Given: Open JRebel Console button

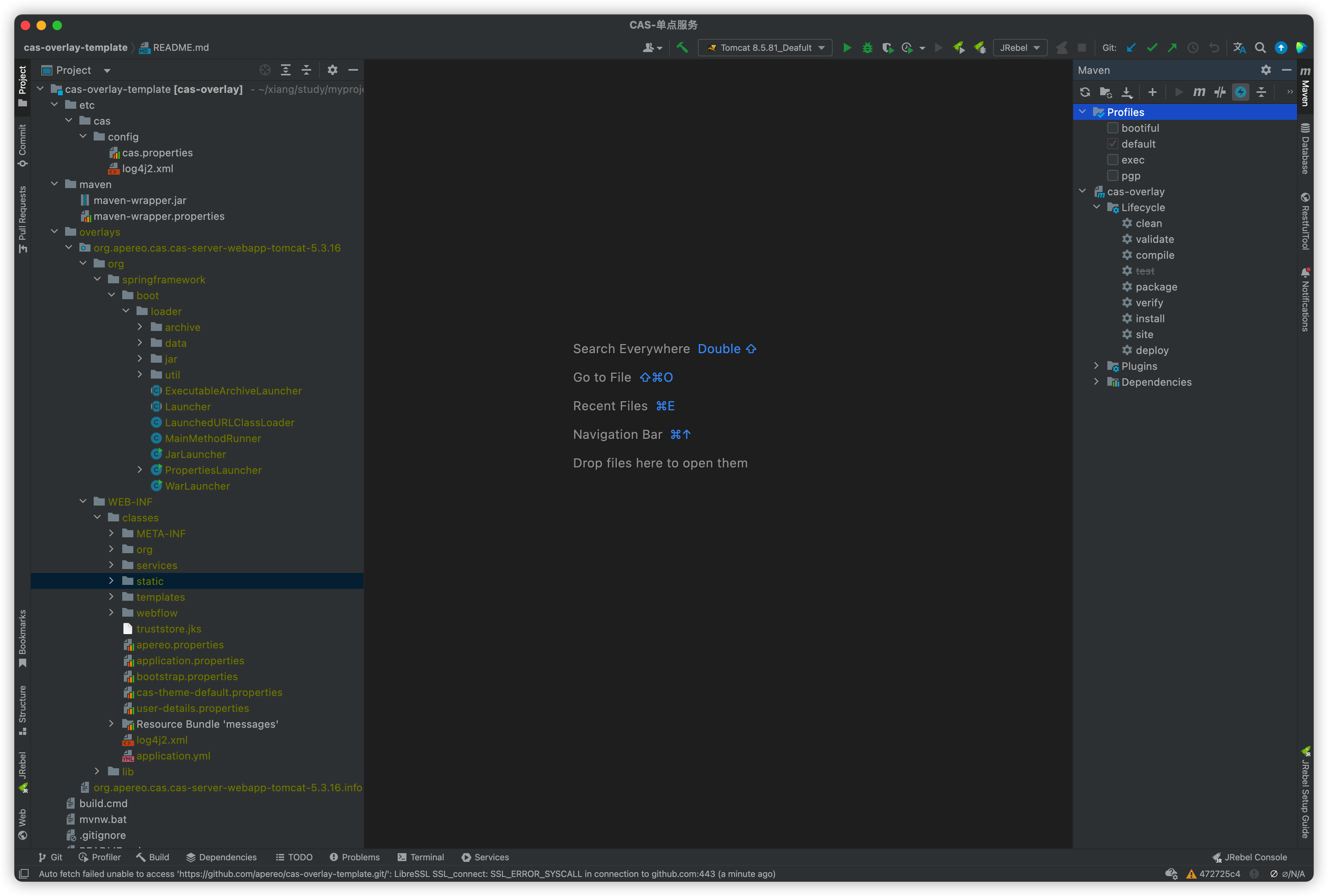Looking at the screenshot, I should [1250, 857].
